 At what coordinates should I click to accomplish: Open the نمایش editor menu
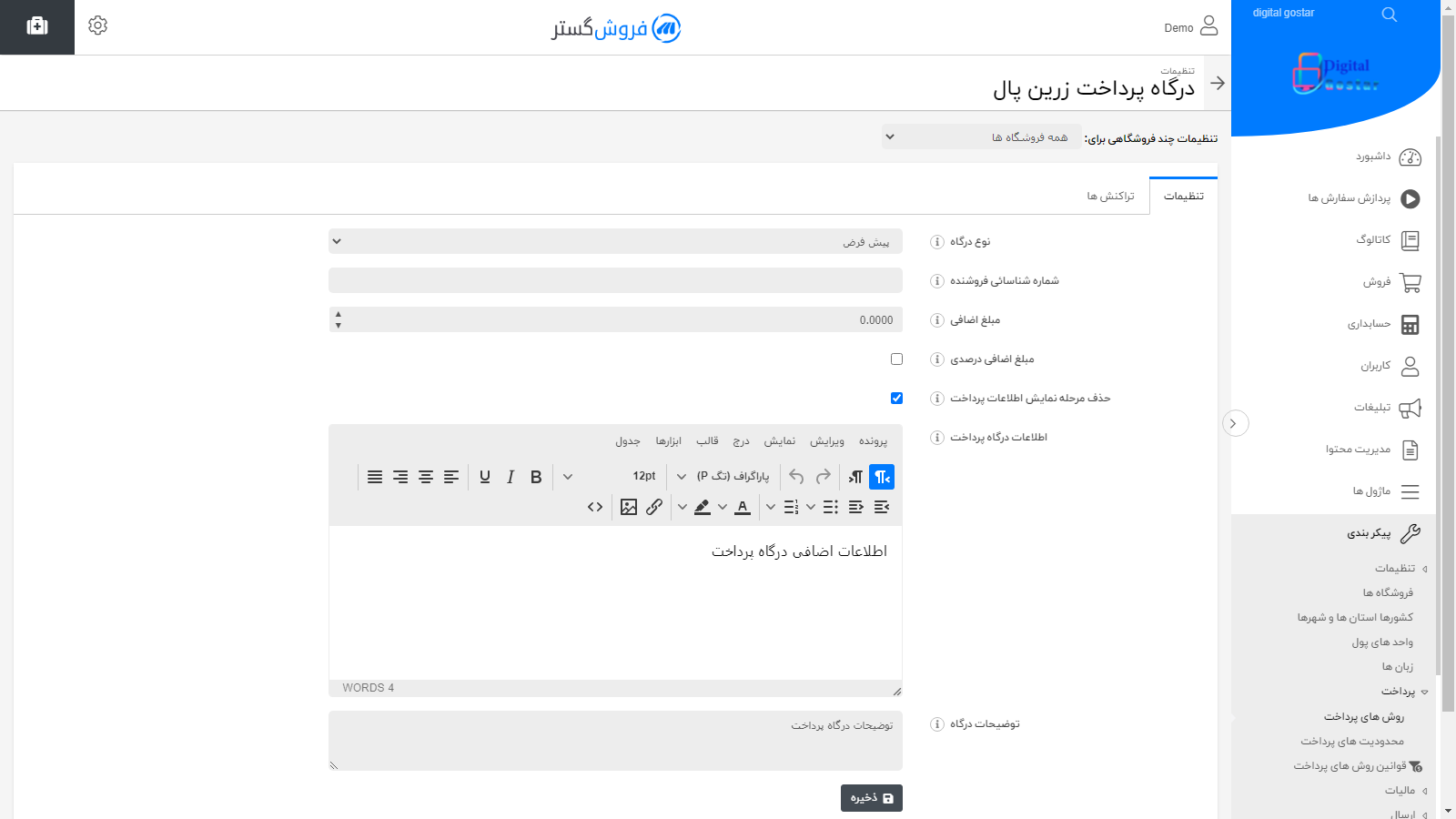(x=779, y=441)
